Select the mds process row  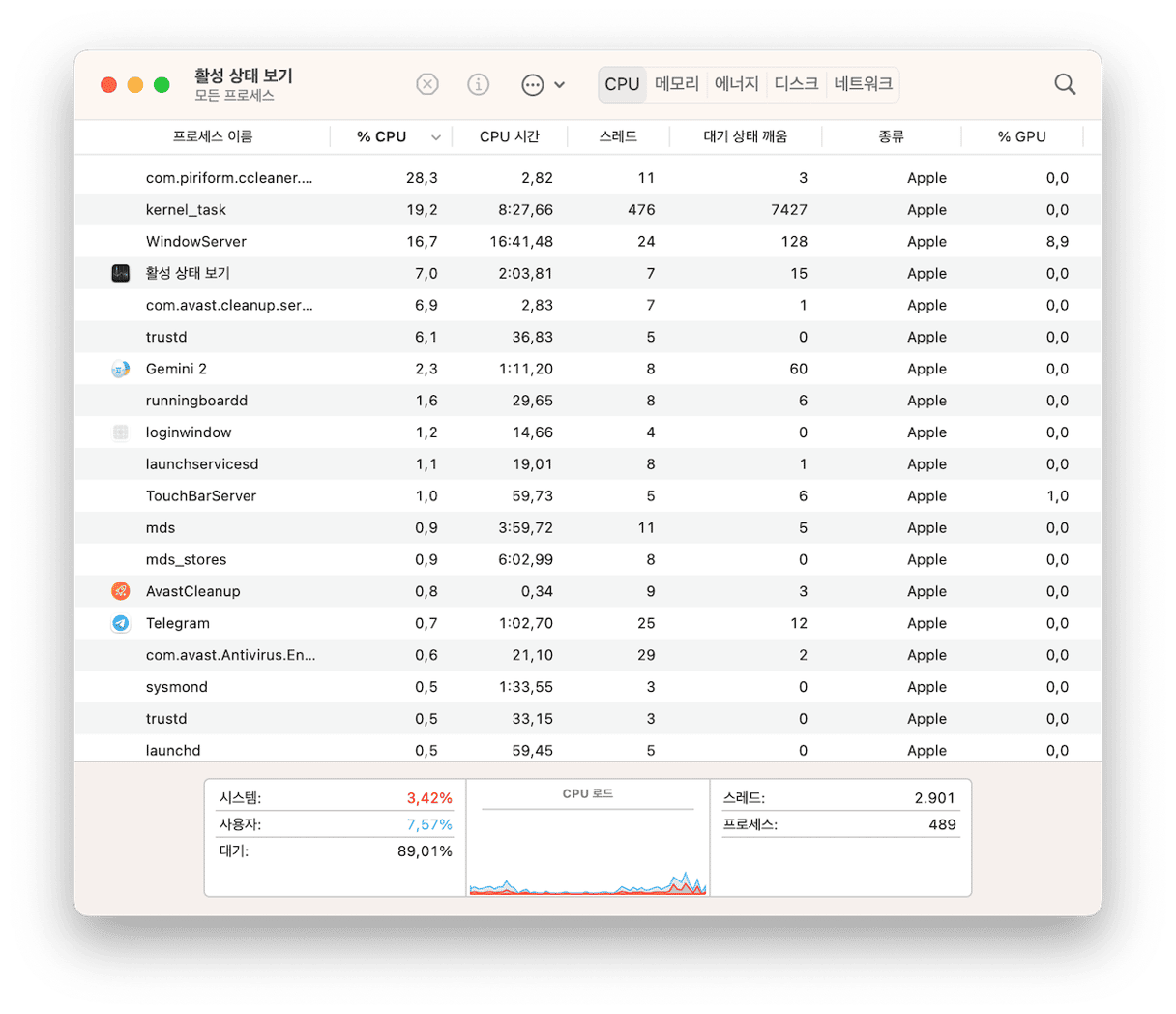click(x=588, y=528)
